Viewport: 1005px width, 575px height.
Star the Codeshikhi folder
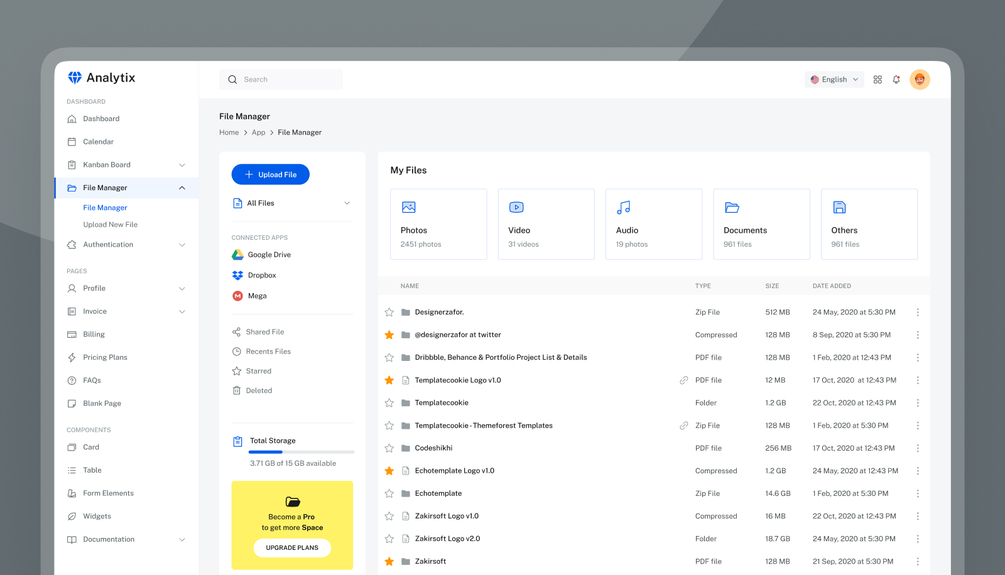(389, 448)
